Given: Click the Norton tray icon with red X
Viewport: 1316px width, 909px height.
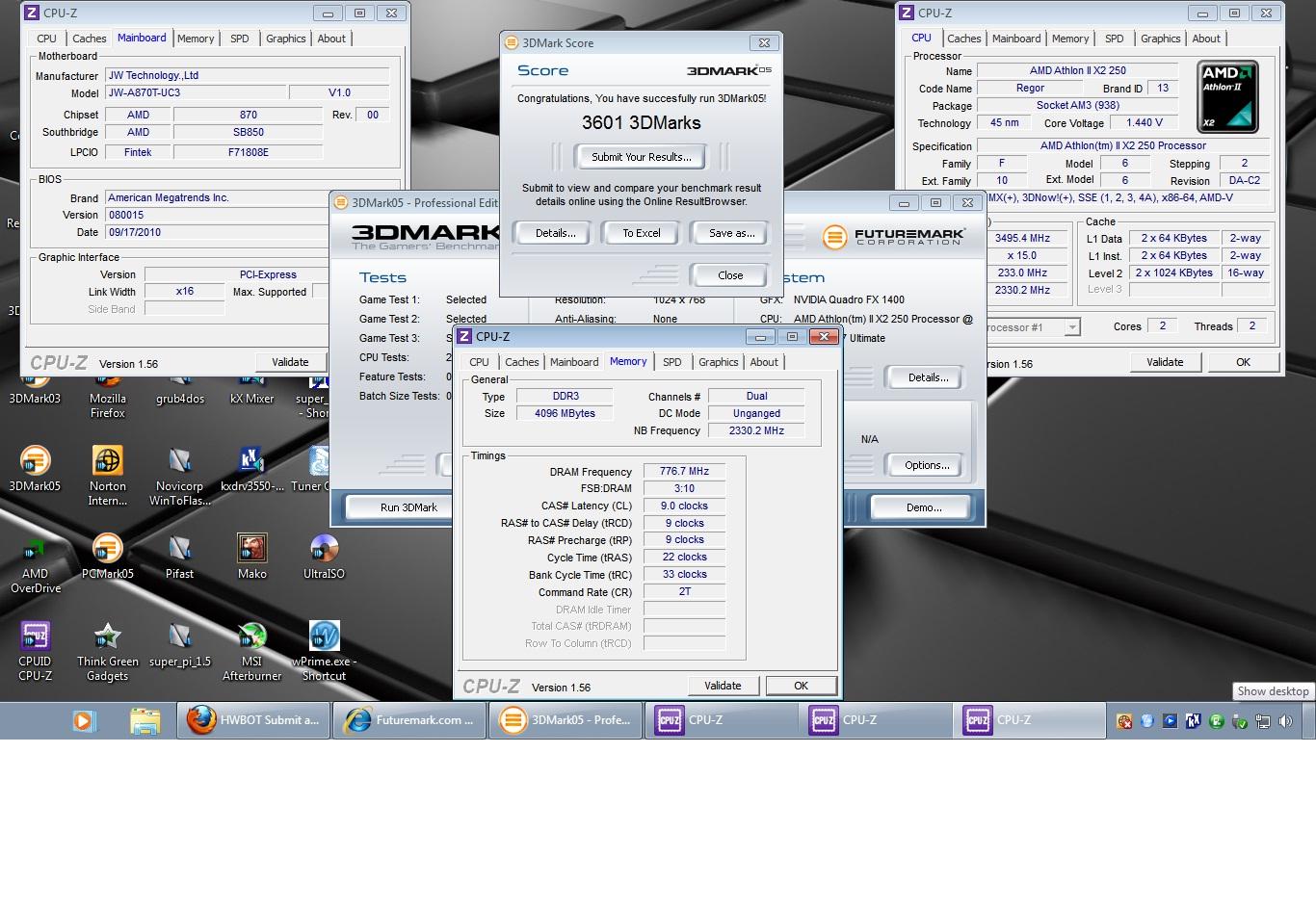Looking at the screenshot, I should [1123, 720].
